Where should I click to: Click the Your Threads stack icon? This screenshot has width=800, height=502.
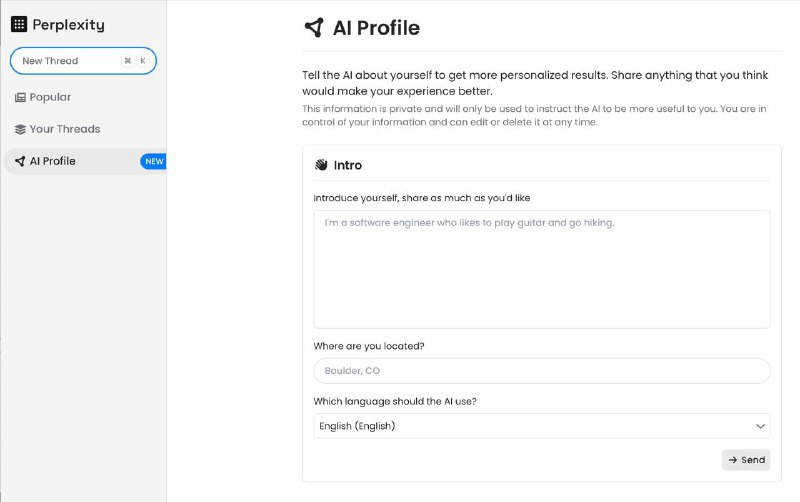coord(20,129)
